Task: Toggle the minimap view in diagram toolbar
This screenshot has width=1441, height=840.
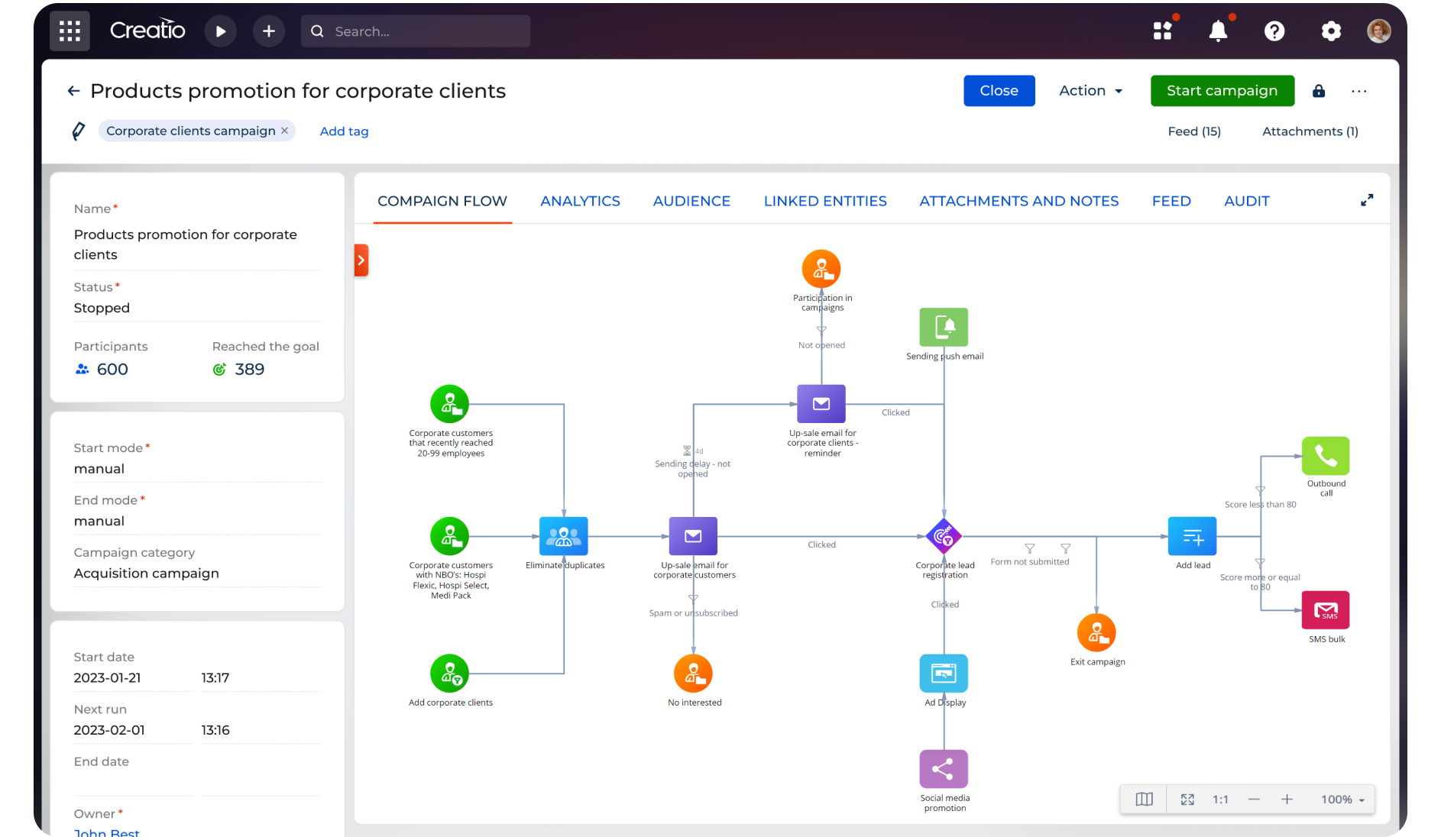Action: (x=1144, y=800)
